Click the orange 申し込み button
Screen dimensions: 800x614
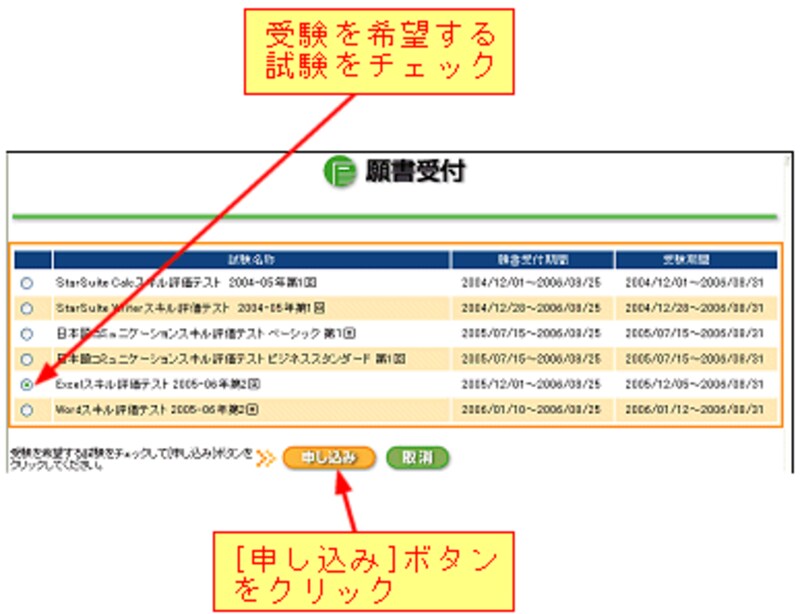coord(329,457)
